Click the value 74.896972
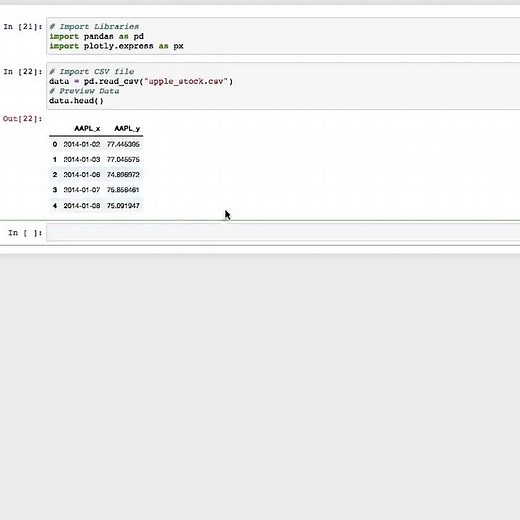Image resolution: width=520 pixels, height=520 pixels. 123,175
